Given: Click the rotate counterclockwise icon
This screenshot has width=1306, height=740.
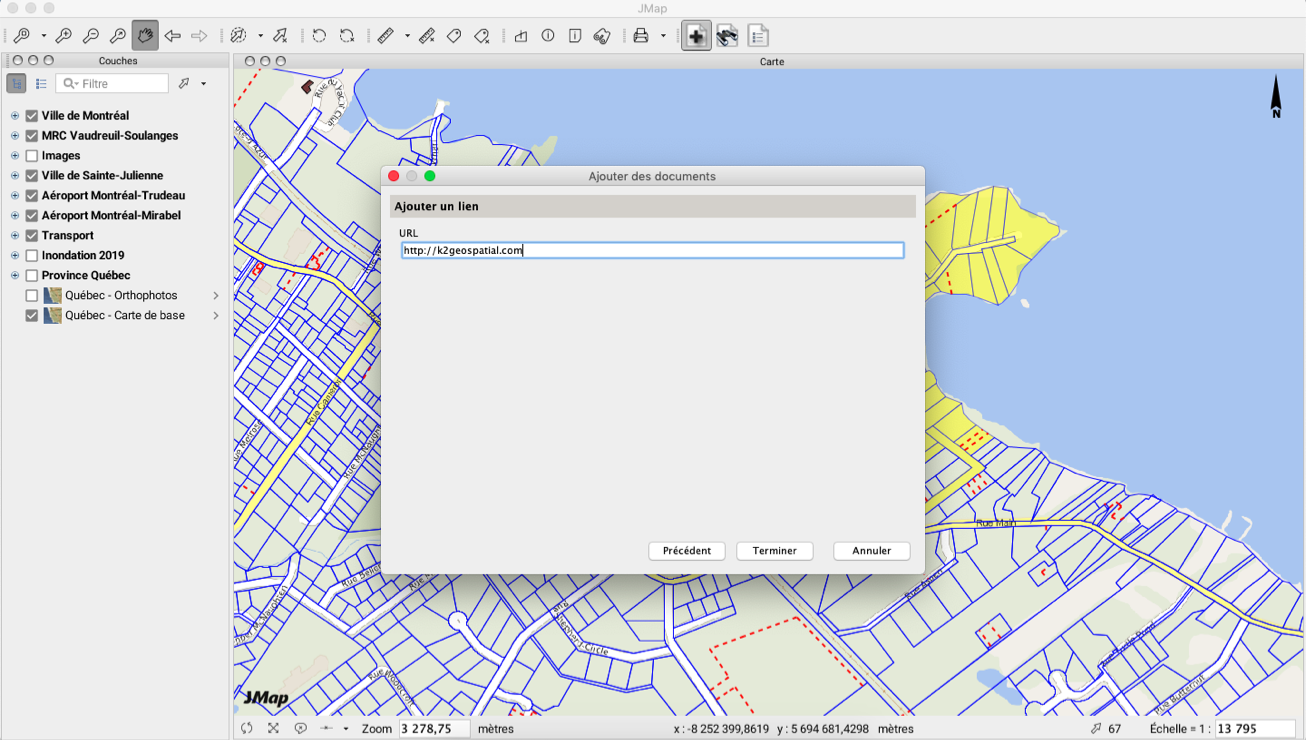Looking at the screenshot, I should point(319,36).
